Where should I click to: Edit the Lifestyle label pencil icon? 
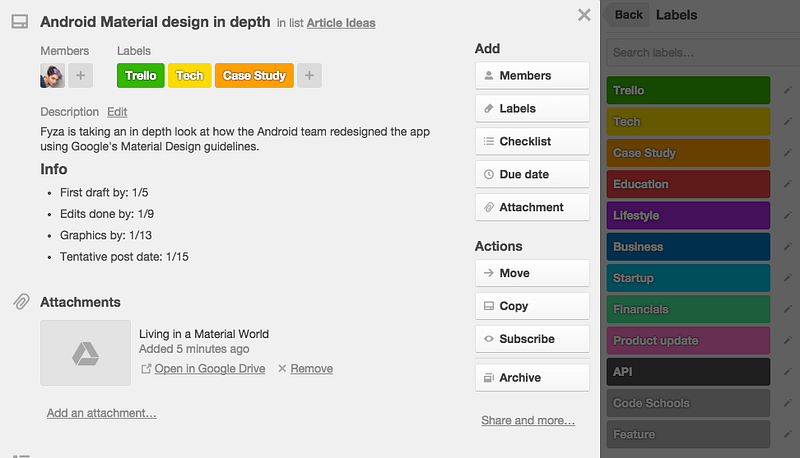coord(788,215)
